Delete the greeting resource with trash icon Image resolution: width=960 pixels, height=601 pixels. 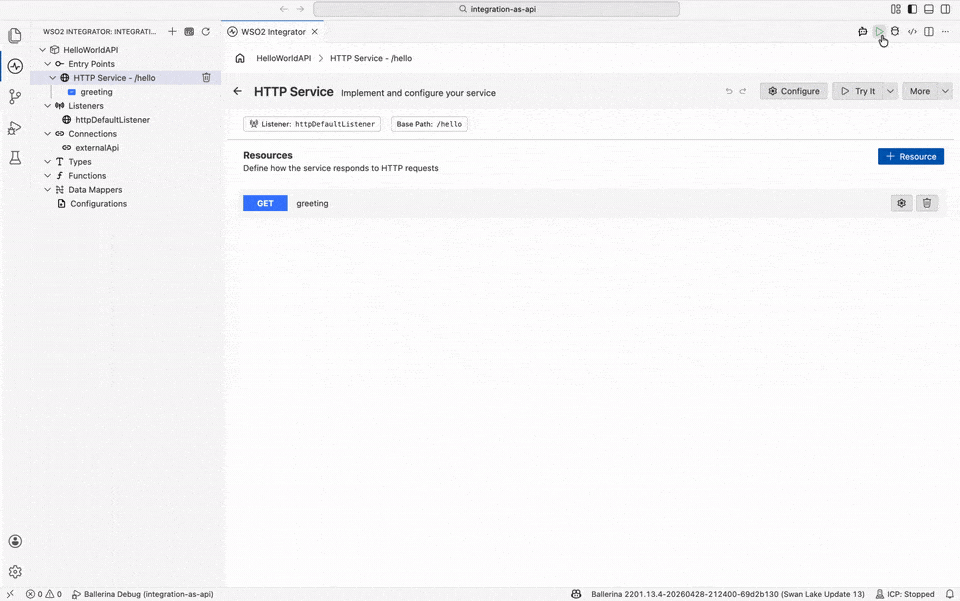tap(927, 203)
